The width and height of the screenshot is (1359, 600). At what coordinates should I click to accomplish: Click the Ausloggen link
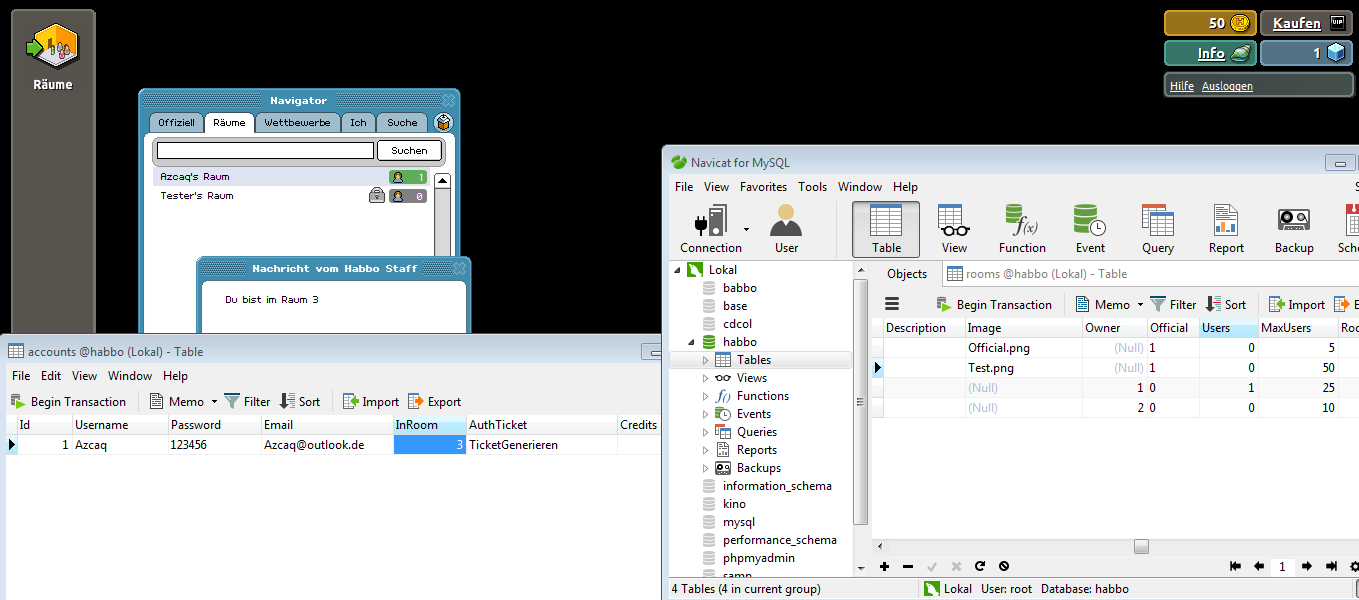(x=1227, y=86)
